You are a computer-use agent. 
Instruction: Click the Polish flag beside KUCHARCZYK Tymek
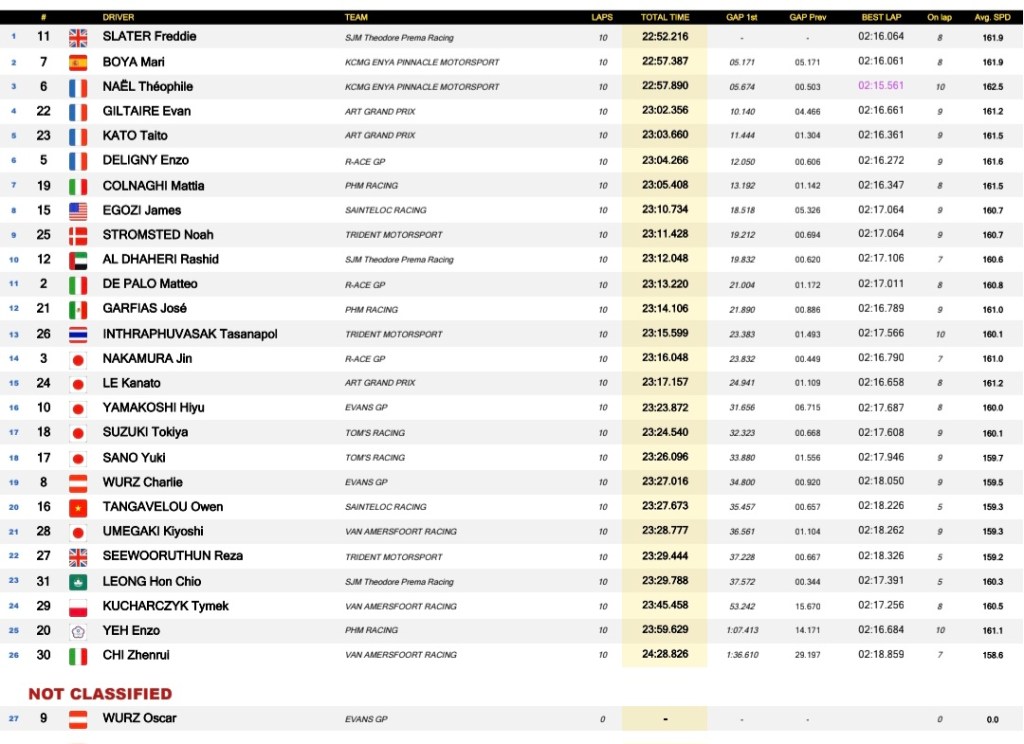click(78, 607)
